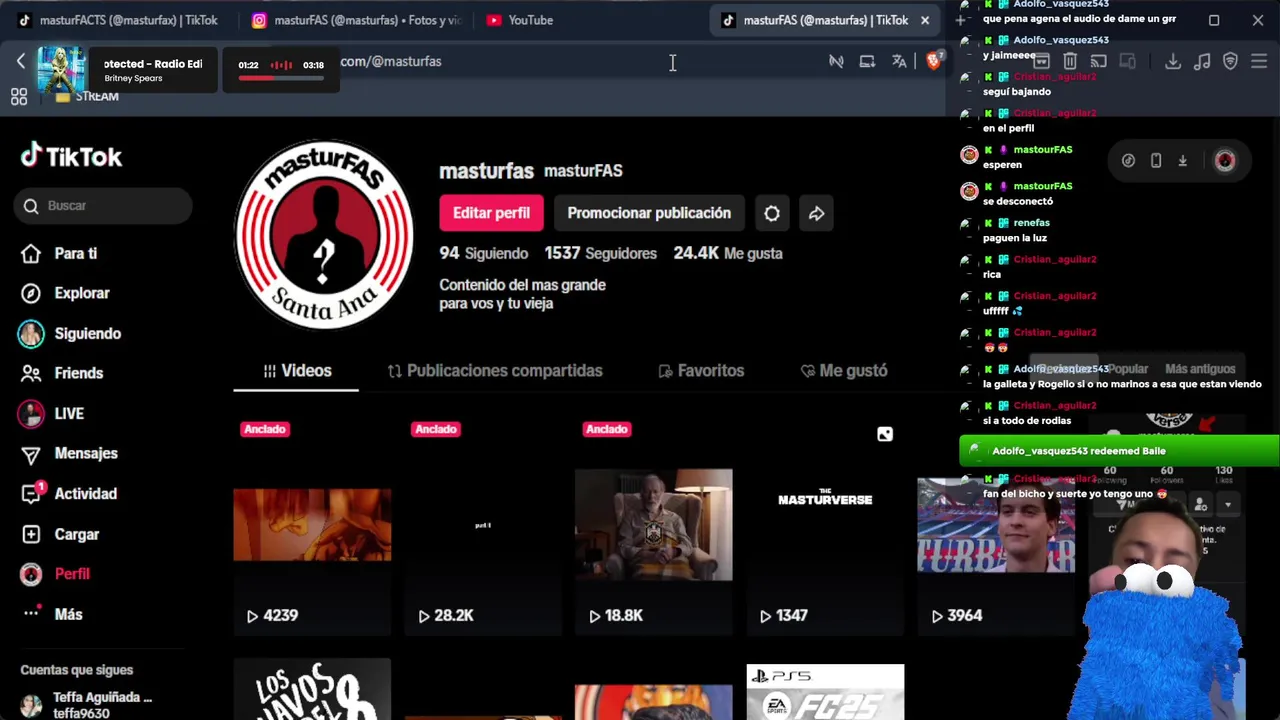Click the download arrow icon in TikTok top bar
The width and height of the screenshot is (1280, 720).
click(x=1183, y=161)
